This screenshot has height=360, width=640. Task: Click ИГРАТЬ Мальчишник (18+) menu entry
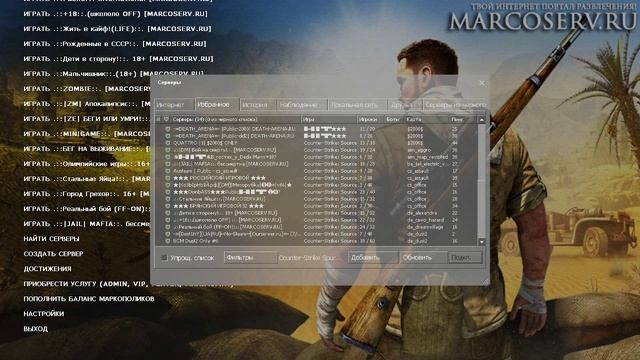(x=113, y=74)
